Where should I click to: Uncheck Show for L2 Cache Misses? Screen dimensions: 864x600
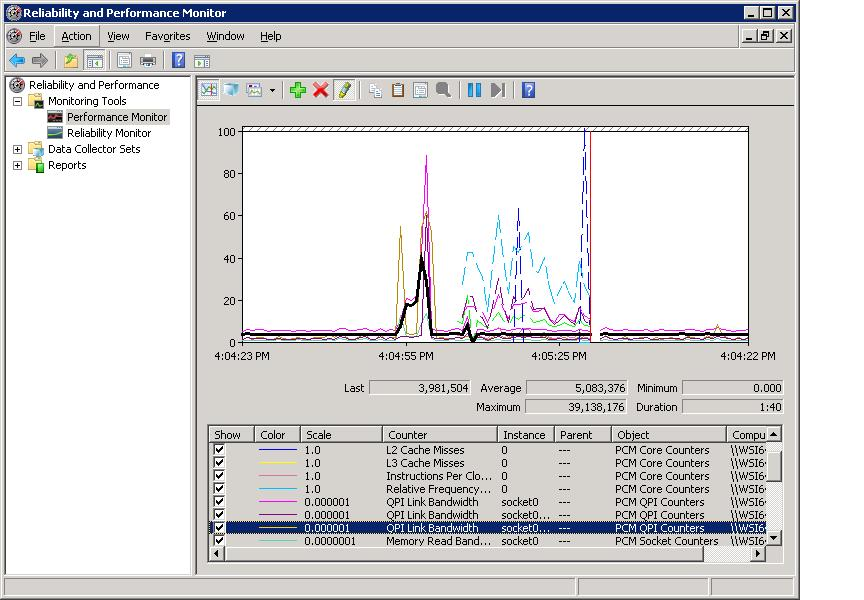219,450
